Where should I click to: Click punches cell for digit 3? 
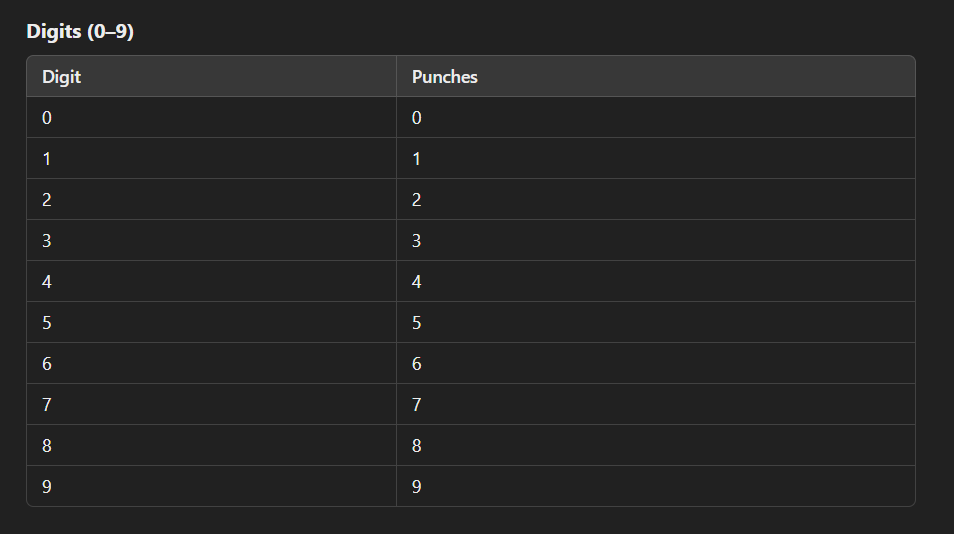click(x=656, y=240)
